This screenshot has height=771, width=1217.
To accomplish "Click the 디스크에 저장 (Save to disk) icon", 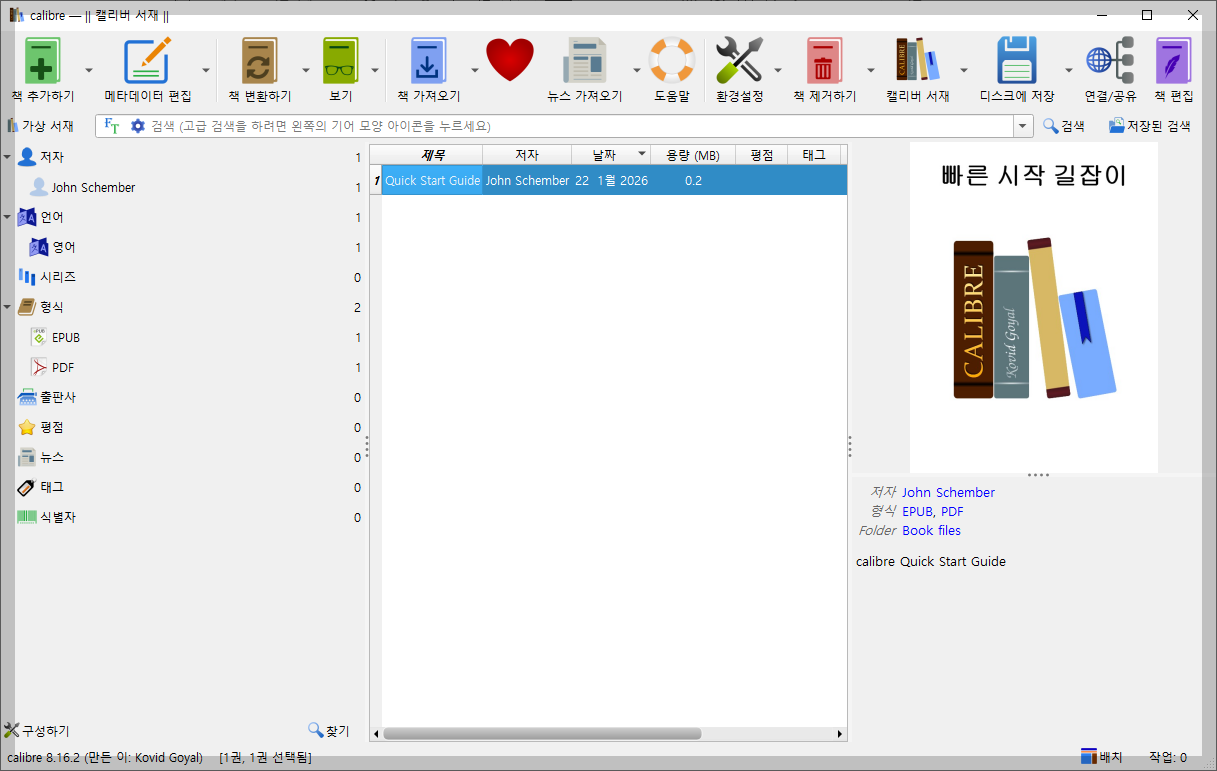I will tap(1017, 62).
